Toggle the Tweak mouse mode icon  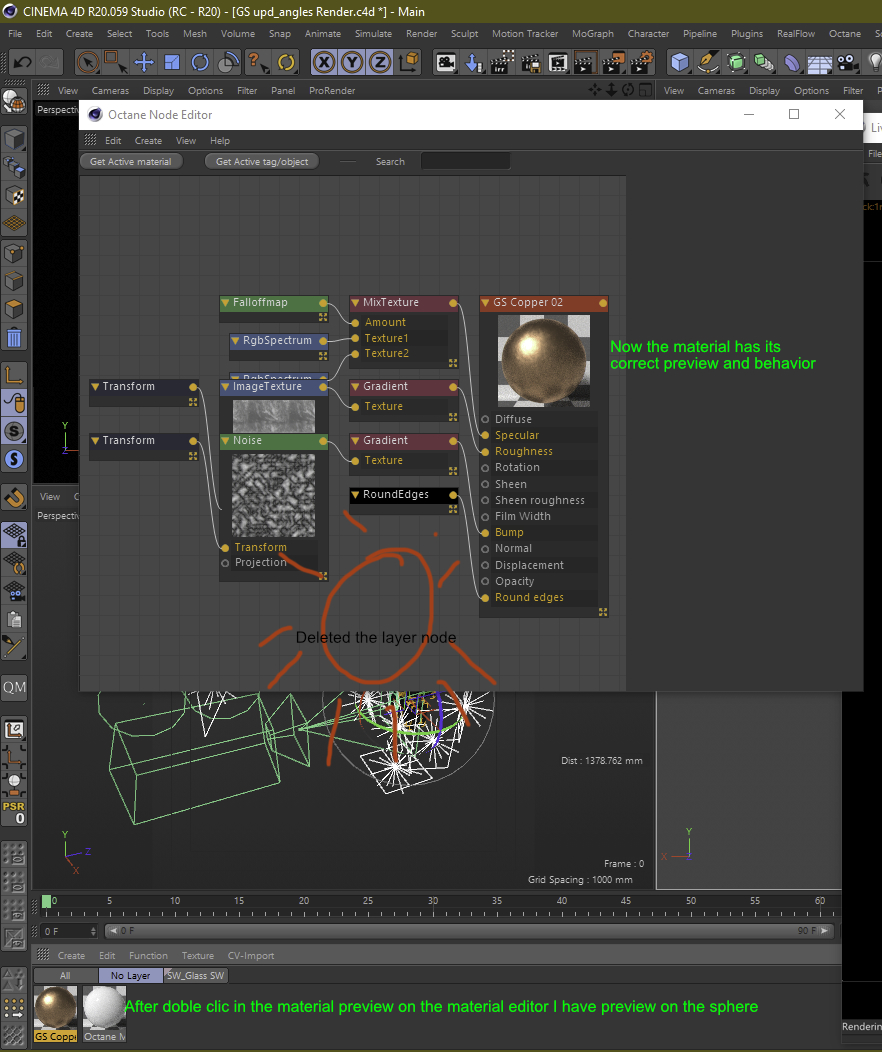point(14,403)
